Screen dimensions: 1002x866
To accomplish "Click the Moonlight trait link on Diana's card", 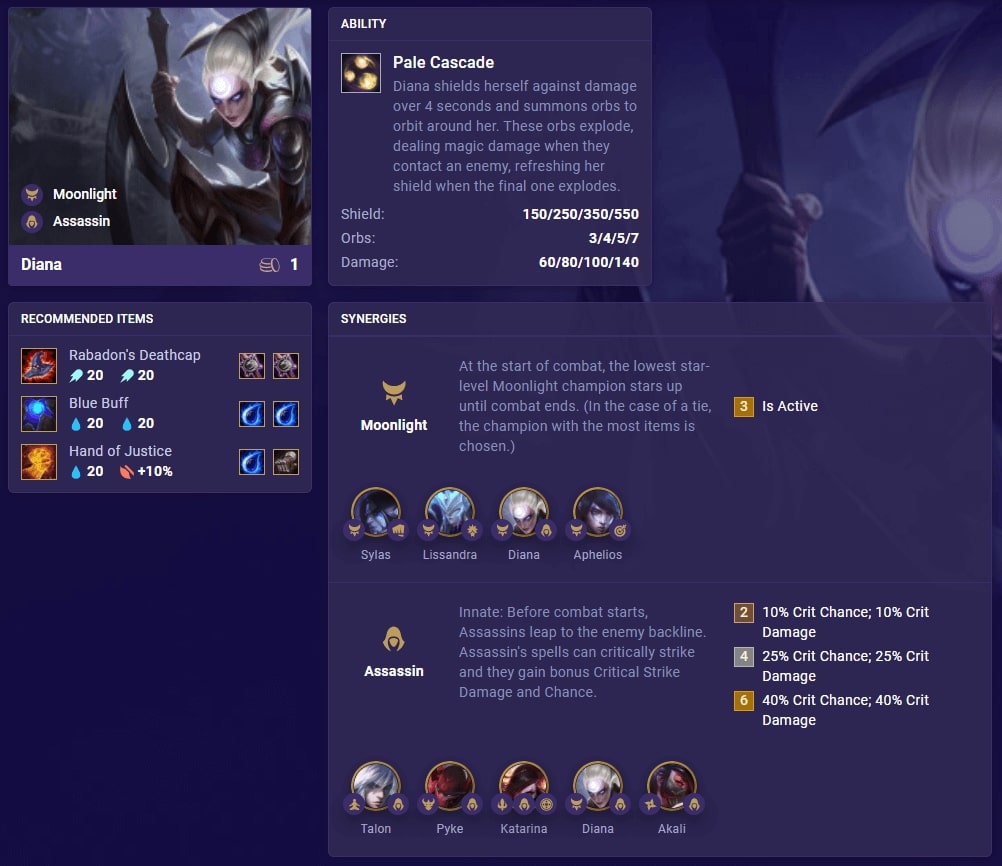I will (84, 194).
